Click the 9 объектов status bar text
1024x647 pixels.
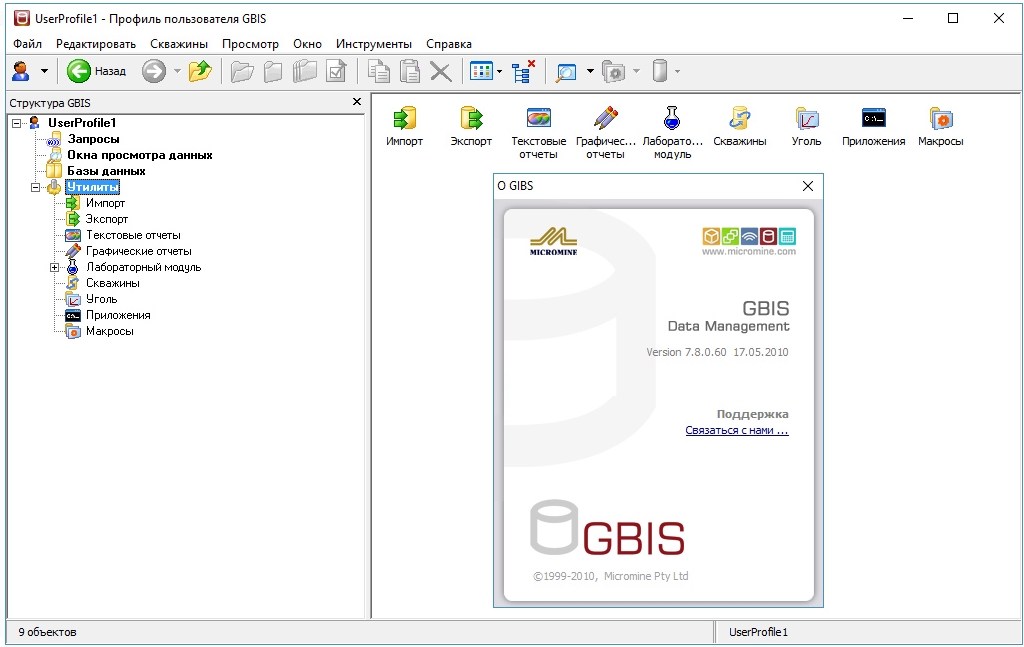(x=47, y=632)
